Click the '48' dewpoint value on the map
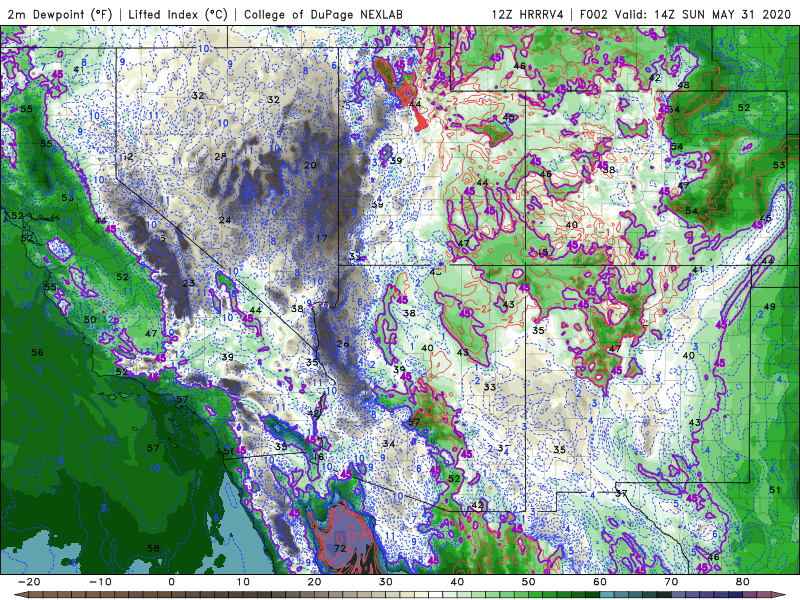 coord(683,85)
